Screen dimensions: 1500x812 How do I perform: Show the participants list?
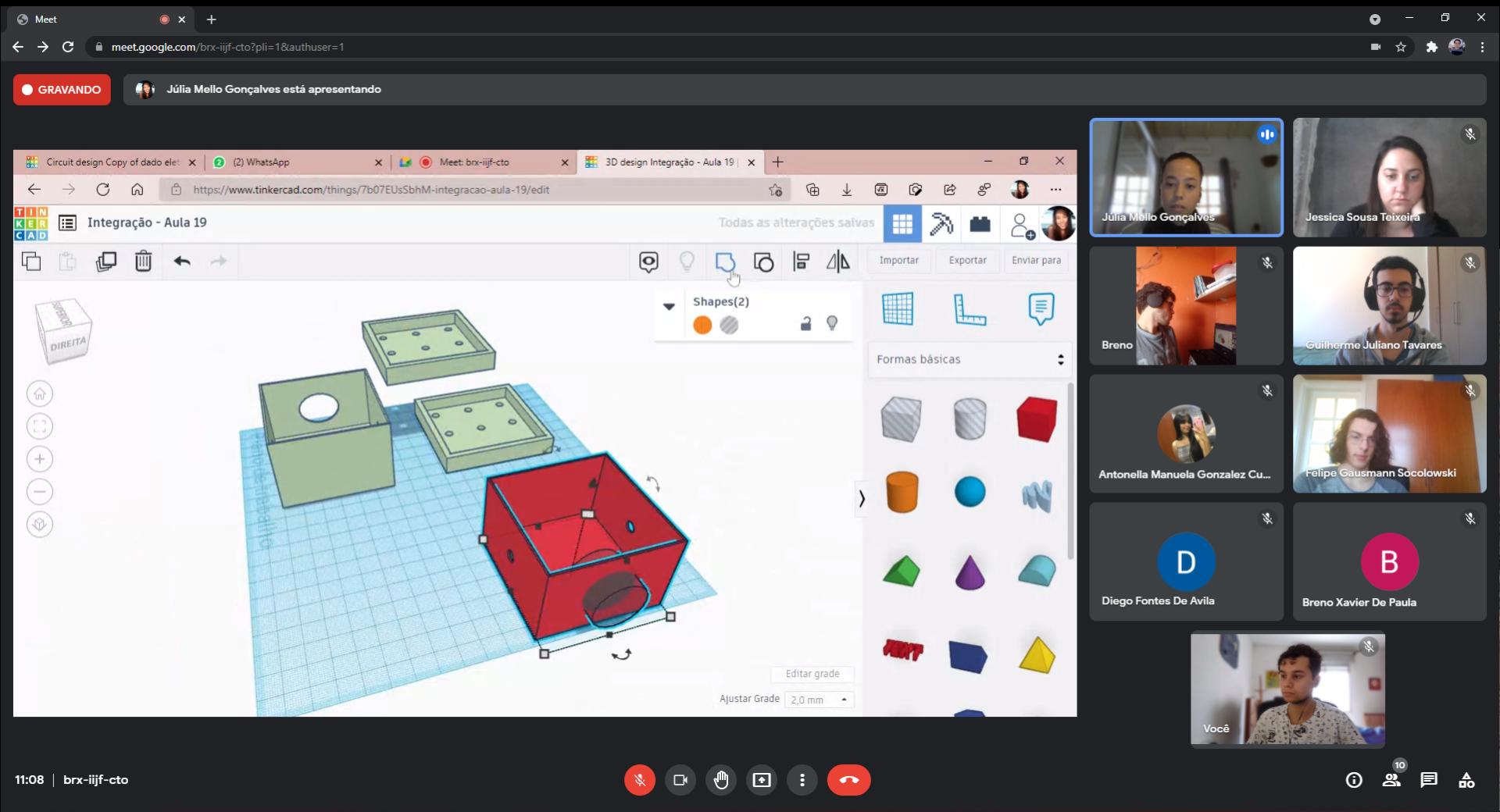[x=1391, y=780]
